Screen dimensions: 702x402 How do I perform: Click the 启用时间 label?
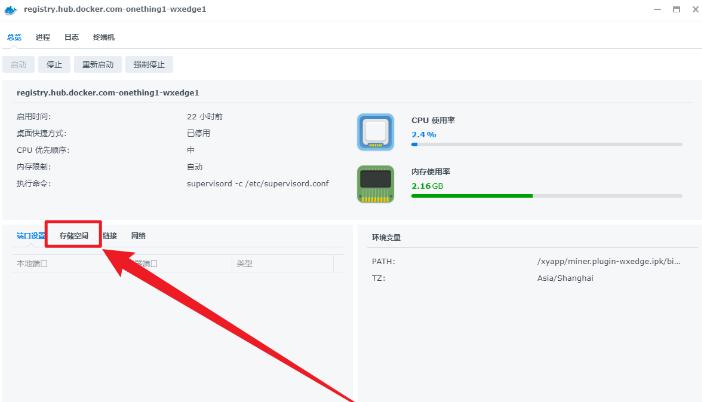pos(34,116)
